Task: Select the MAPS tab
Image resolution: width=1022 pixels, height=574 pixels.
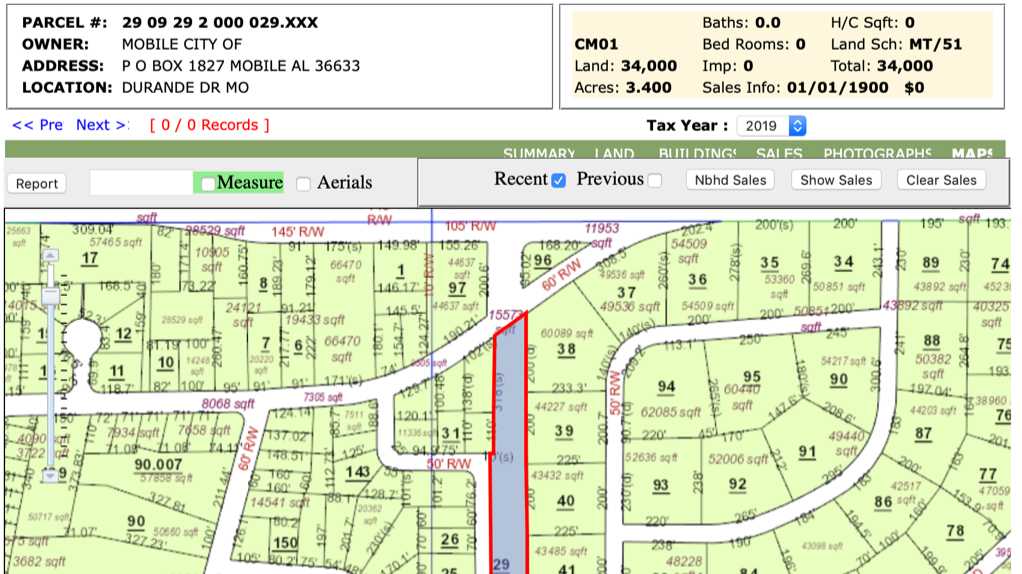Action: (972, 154)
